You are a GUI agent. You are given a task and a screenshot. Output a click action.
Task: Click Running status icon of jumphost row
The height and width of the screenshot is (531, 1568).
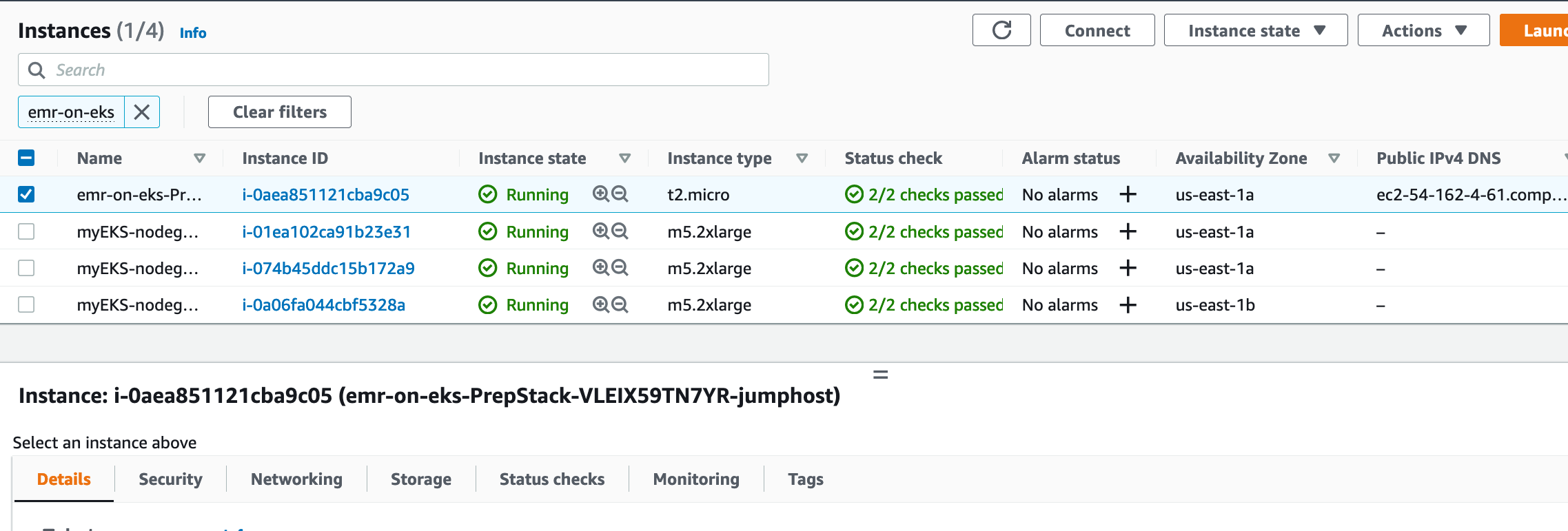click(x=488, y=195)
